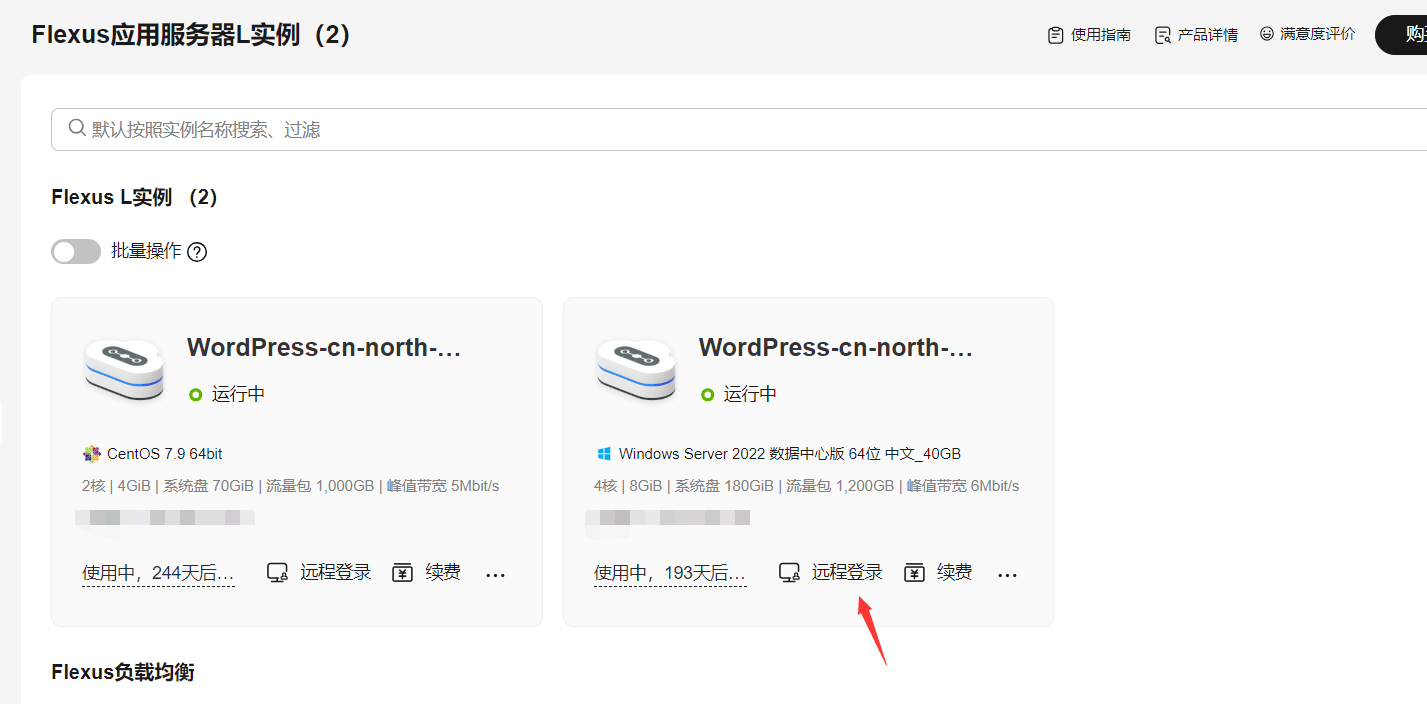This screenshot has height=704, width=1427.
Task: Click the remote login monitor icon on Windows card
Action: 790,573
